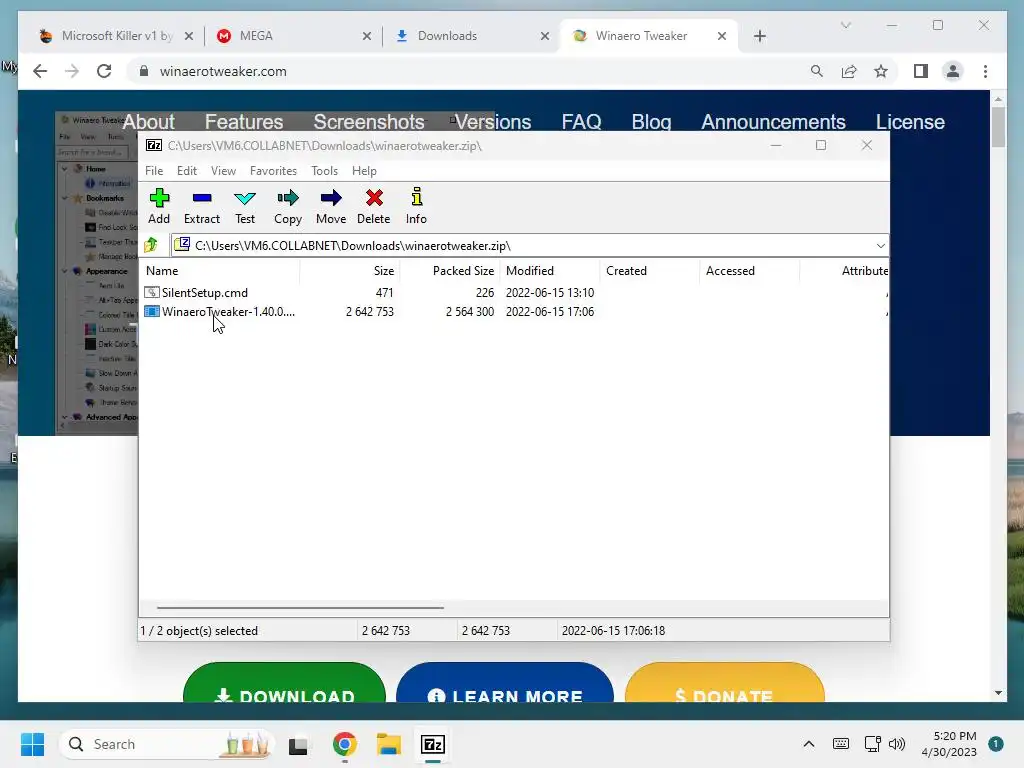Screen dimensions: 1024x768
Task: Click the 7-Zip taskbar icon
Action: click(433, 744)
